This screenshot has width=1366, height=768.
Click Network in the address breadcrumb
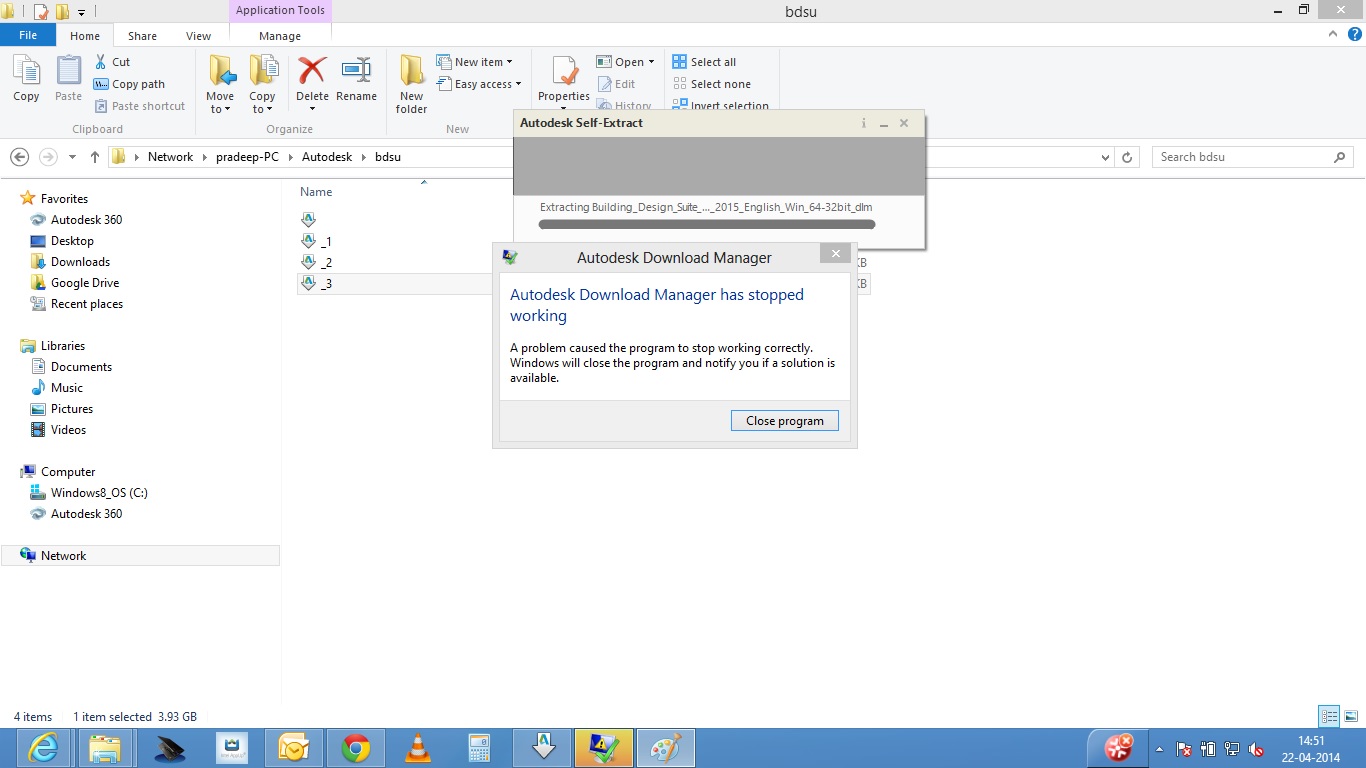point(170,157)
